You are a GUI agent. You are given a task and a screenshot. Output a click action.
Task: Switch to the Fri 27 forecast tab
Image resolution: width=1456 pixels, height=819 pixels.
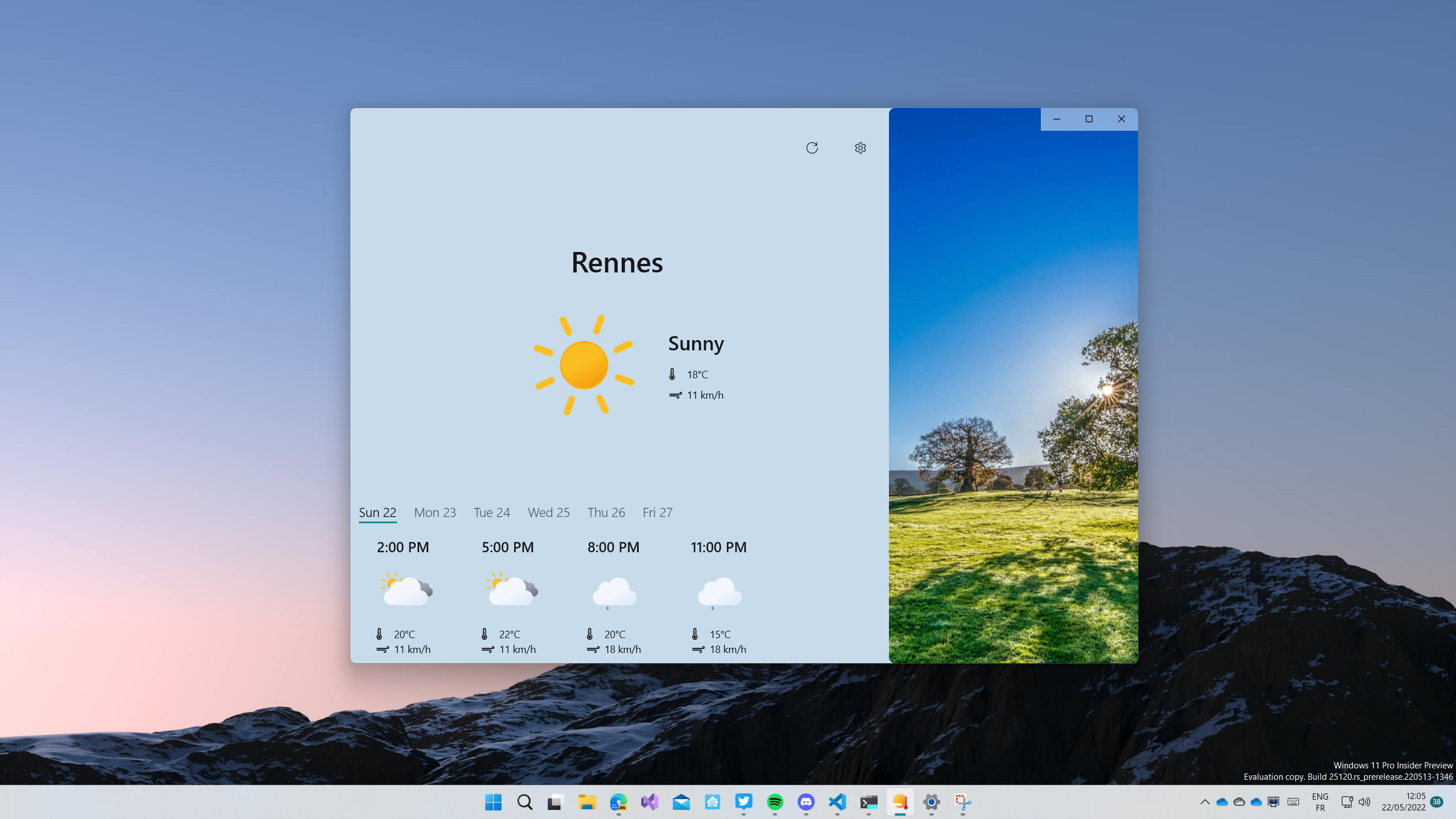[657, 512]
